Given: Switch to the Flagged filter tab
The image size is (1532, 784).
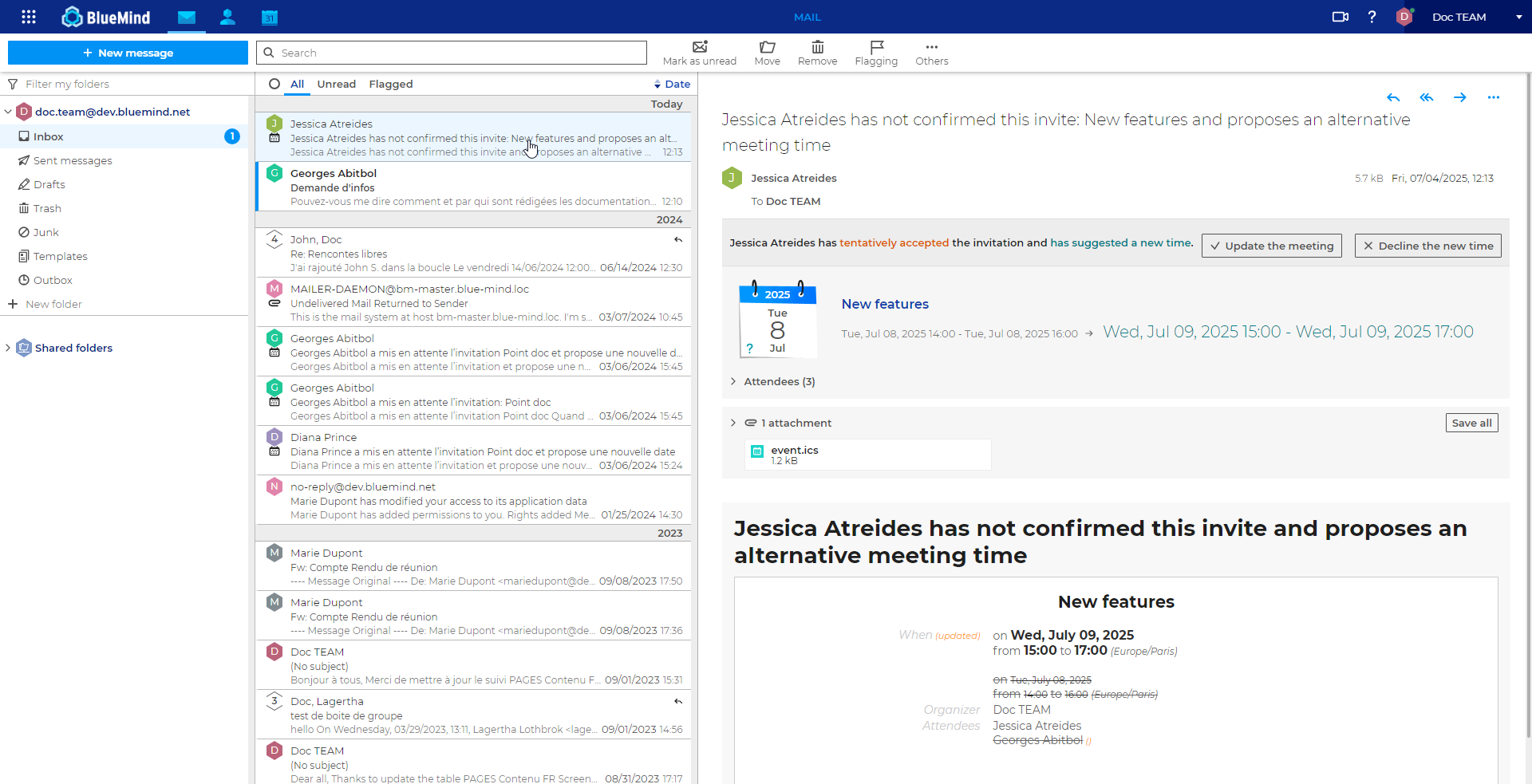Looking at the screenshot, I should tap(390, 84).
